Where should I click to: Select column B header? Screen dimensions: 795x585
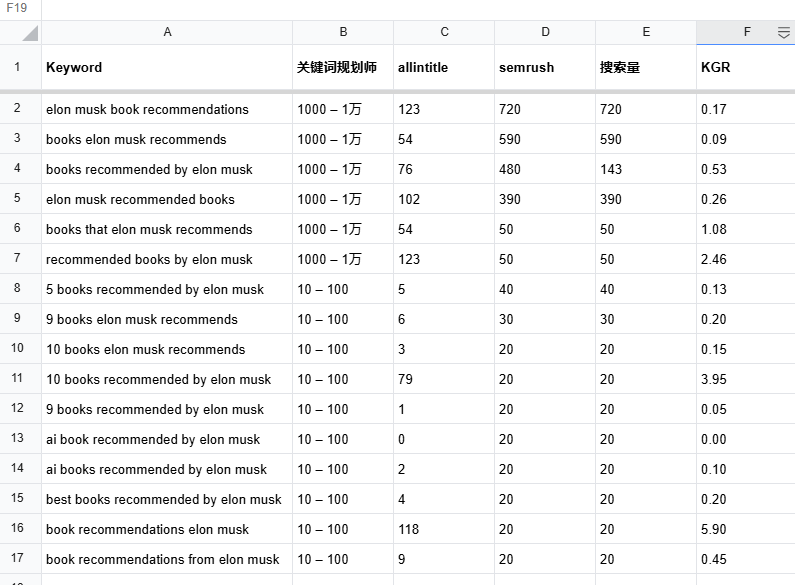point(343,32)
